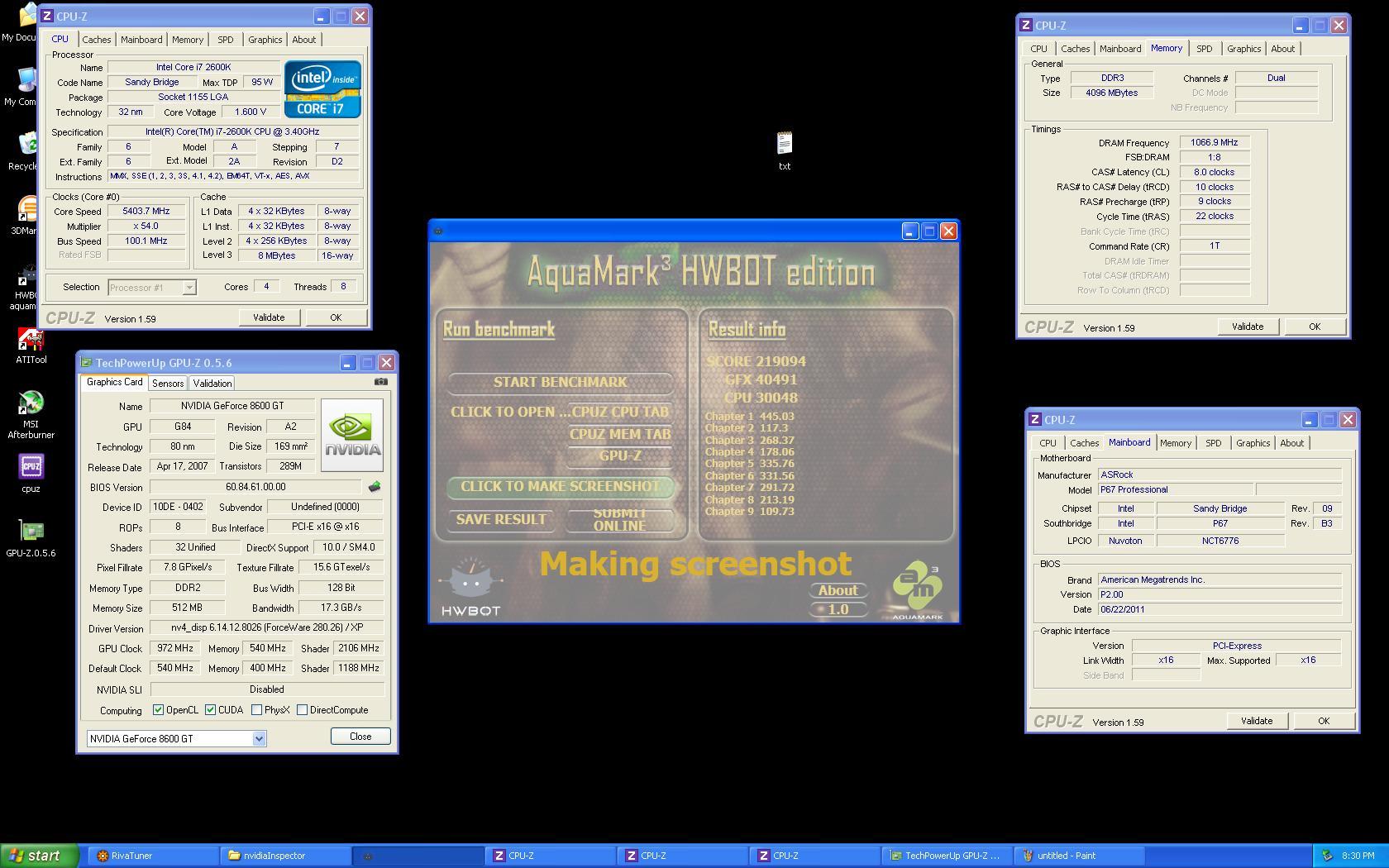Enable the DirectCompute checkbox
Image resolution: width=1389 pixels, height=868 pixels.
tap(302, 710)
